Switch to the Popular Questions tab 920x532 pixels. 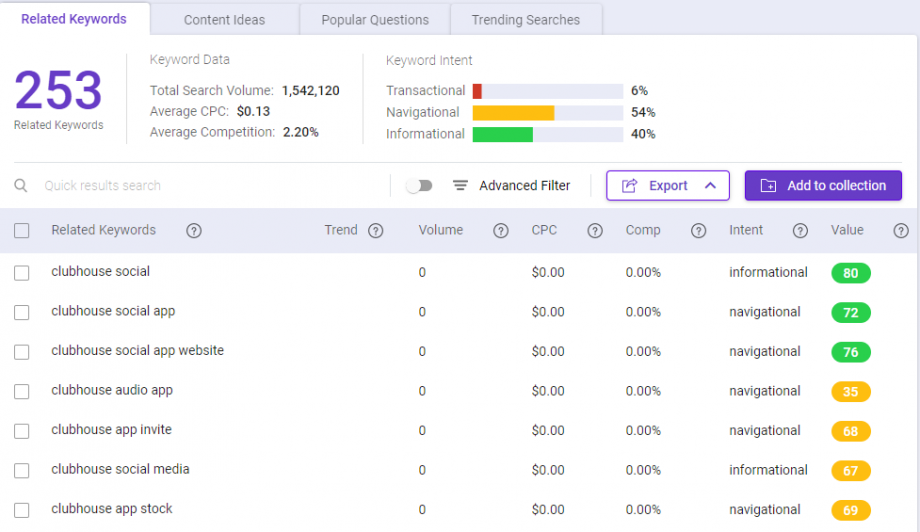(375, 20)
